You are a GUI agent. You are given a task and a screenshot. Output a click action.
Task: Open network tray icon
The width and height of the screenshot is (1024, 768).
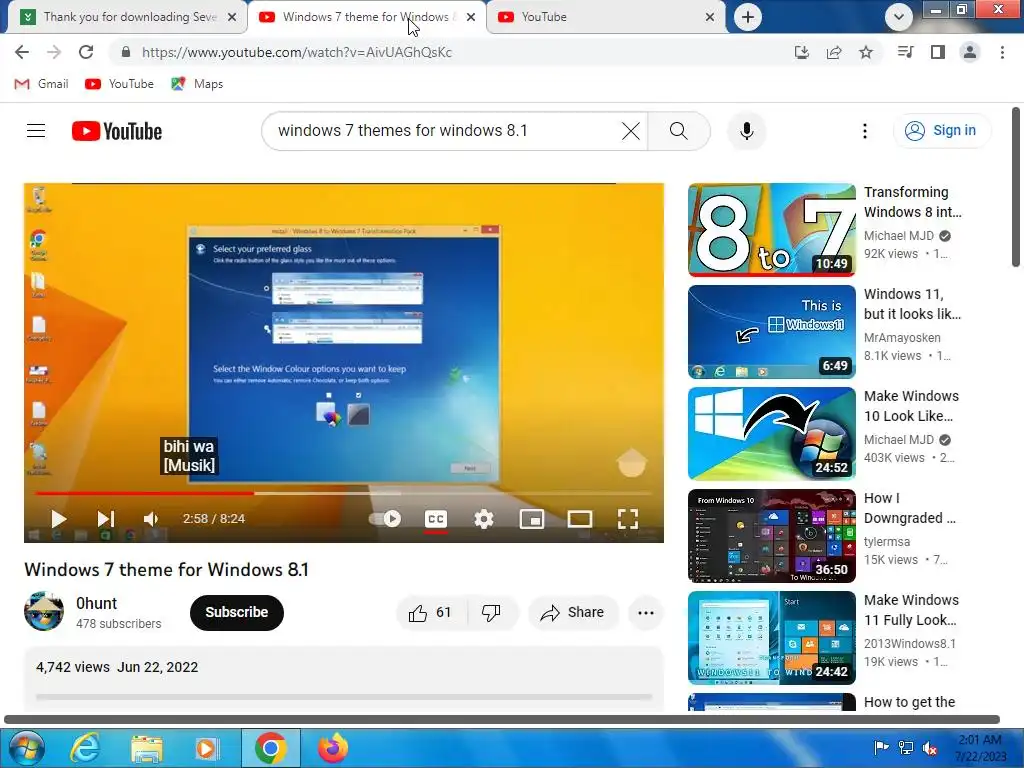tap(906, 748)
